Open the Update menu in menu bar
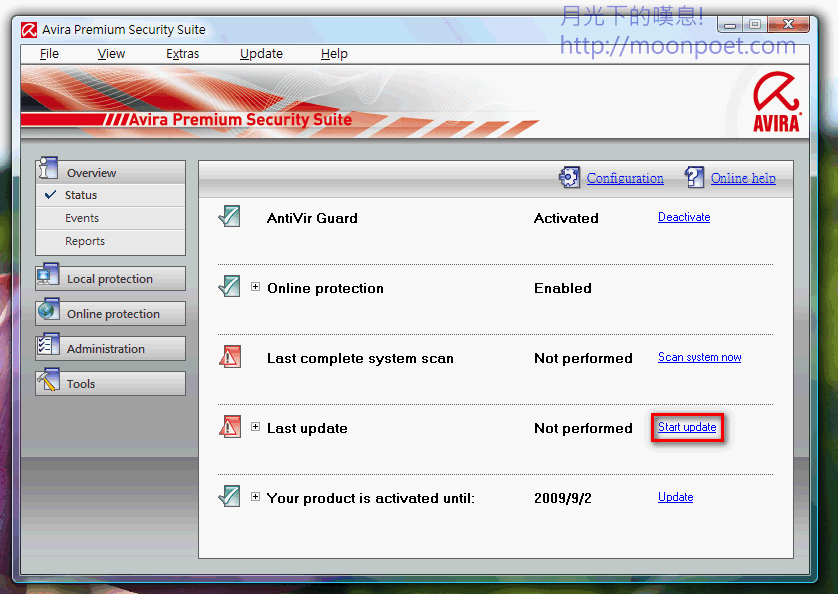This screenshot has height=594, width=838. click(261, 54)
